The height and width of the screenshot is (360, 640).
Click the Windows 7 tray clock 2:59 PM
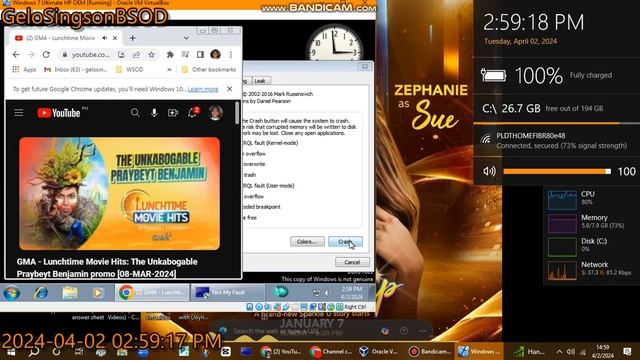click(x=351, y=293)
